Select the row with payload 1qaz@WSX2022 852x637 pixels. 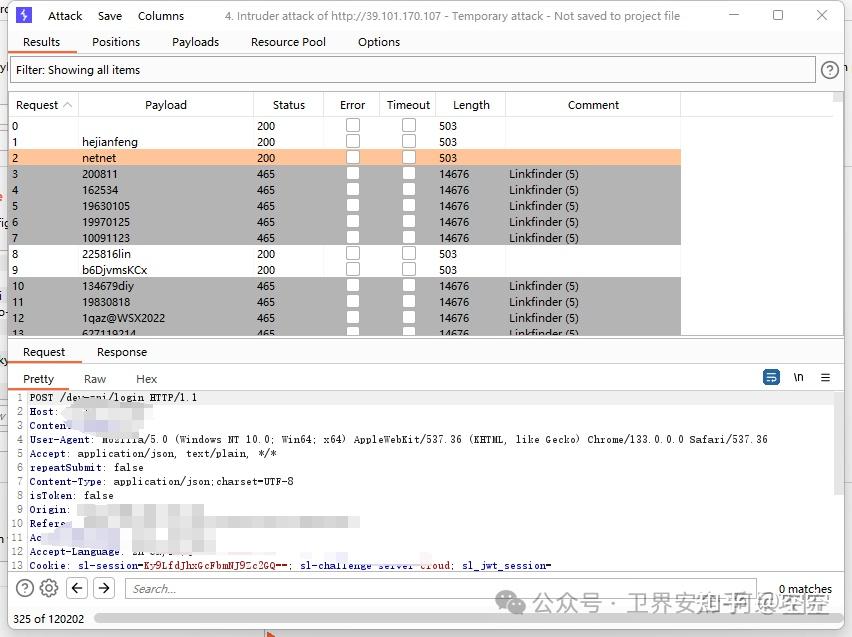point(345,318)
